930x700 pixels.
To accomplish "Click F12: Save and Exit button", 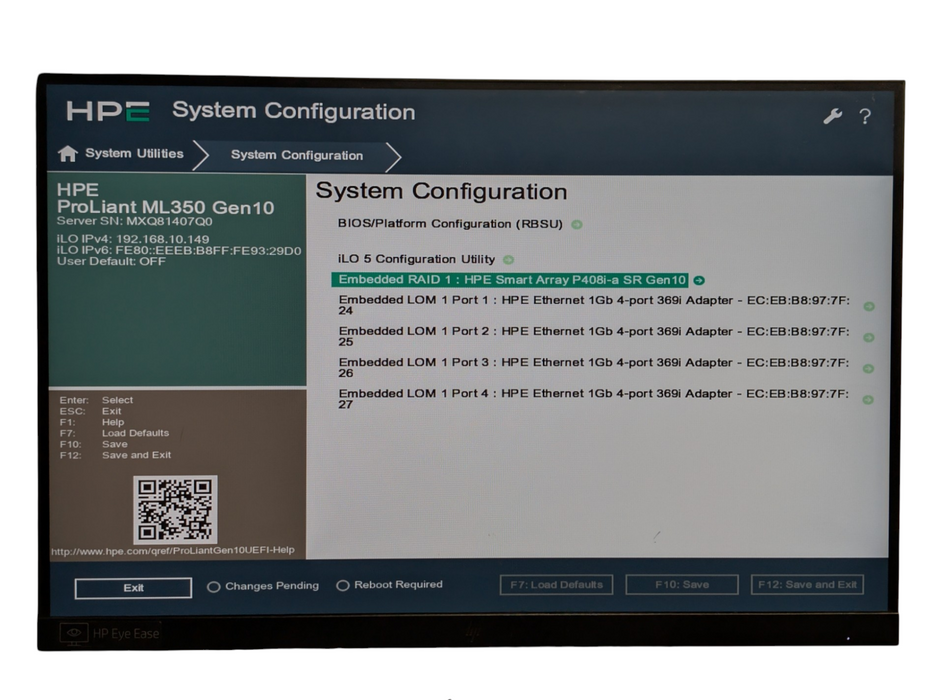I will click(807, 584).
